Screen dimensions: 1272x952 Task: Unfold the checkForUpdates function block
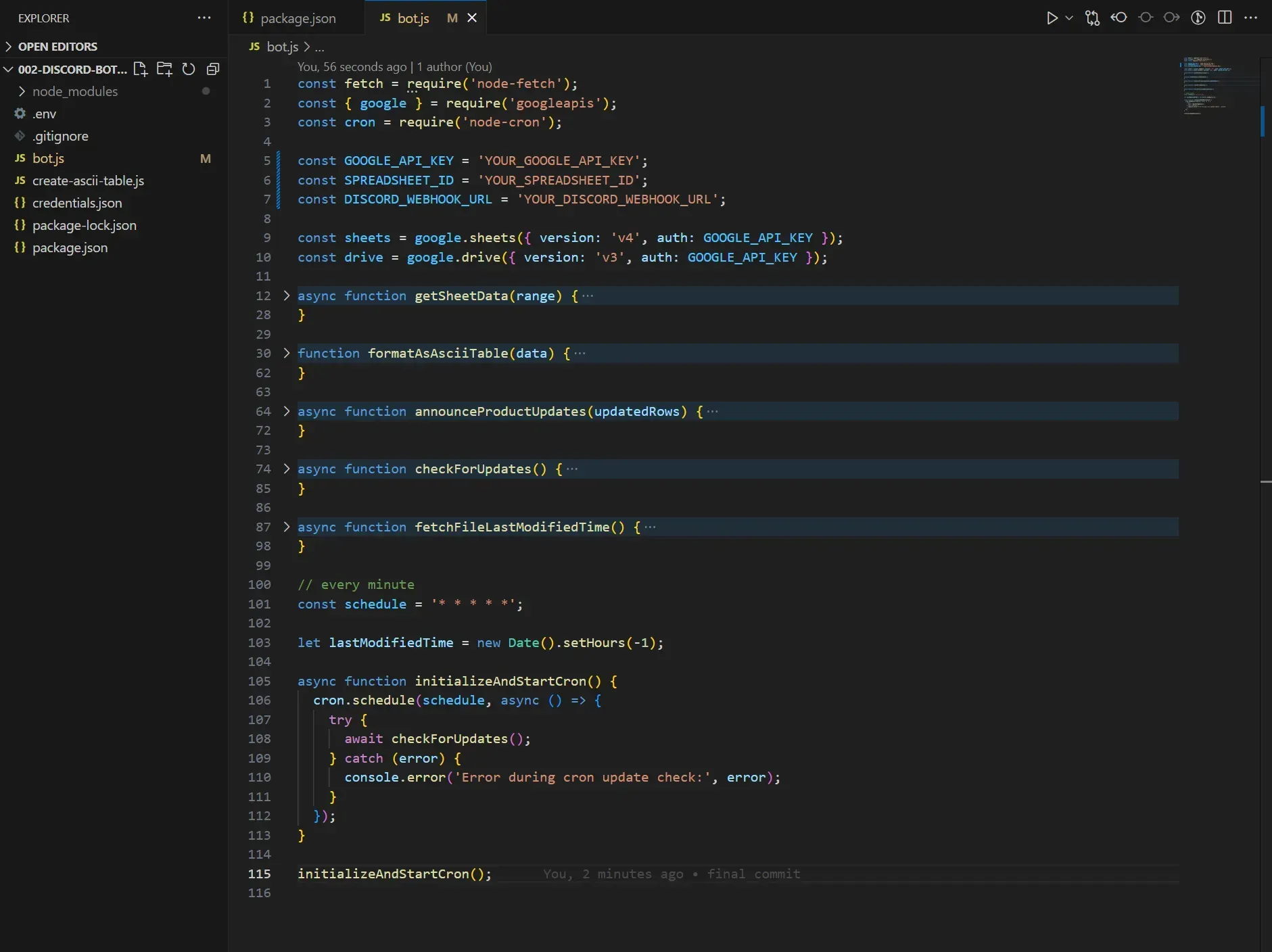[287, 469]
